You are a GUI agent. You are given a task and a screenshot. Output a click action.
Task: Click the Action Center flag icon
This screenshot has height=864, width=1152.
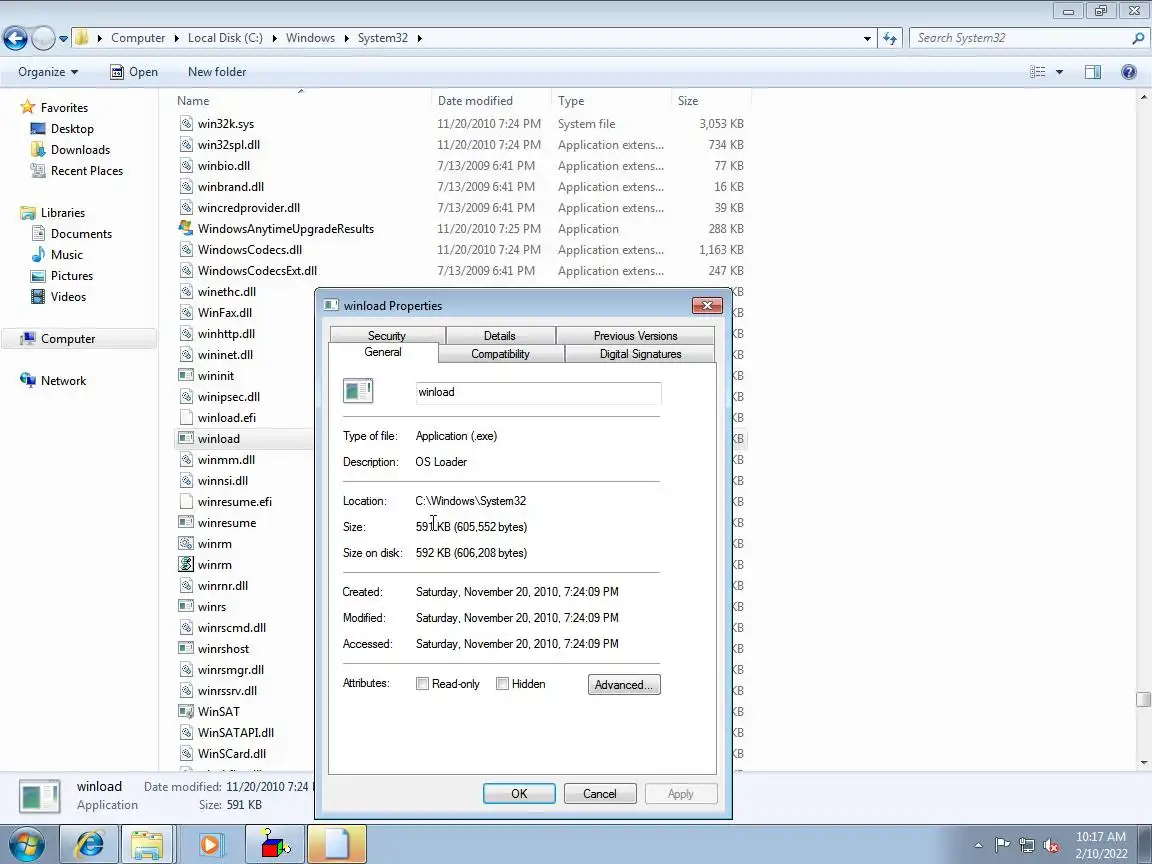click(1002, 845)
